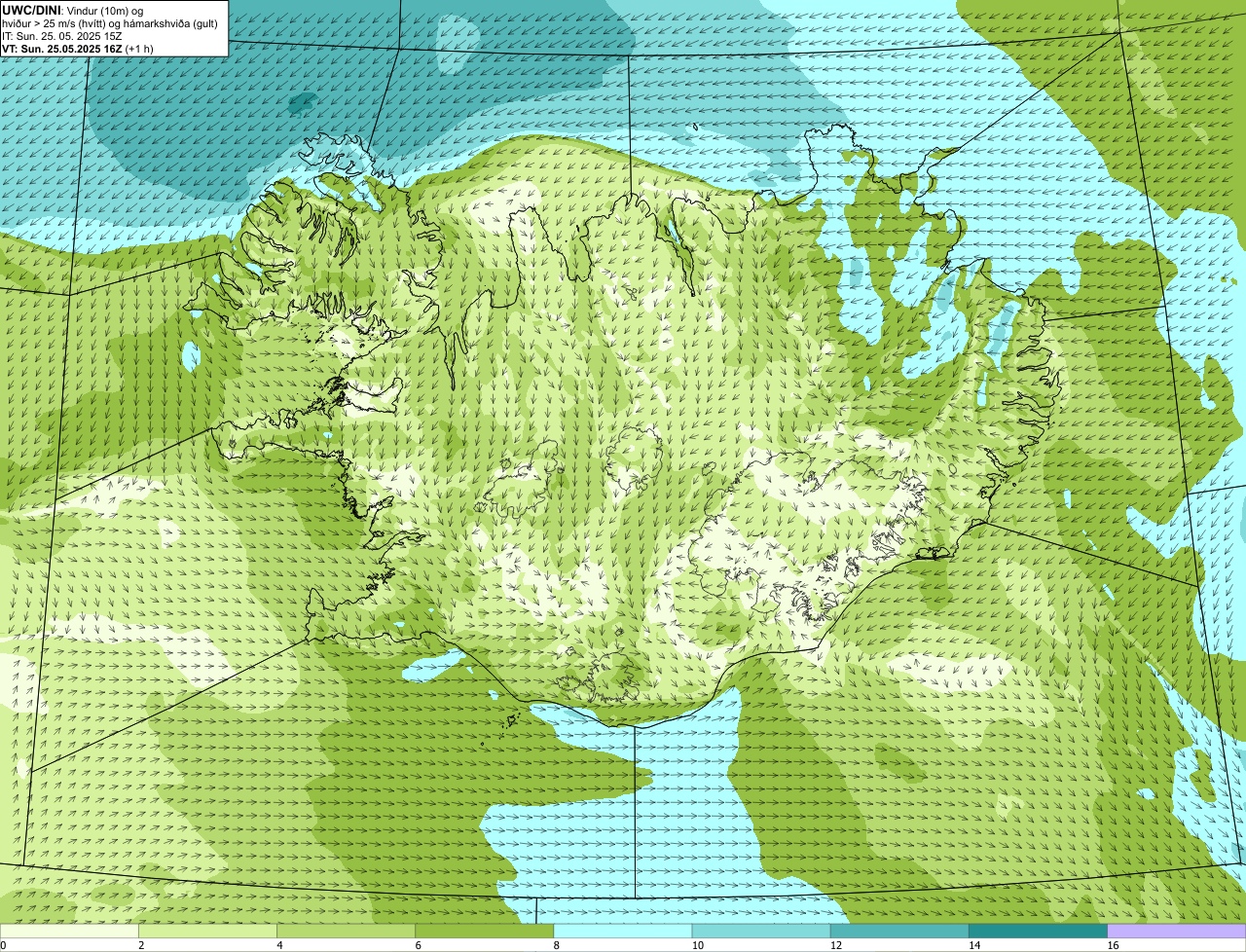Click the 'UWC/DINI: Vindur (10m) og' title line
The height and width of the screenshot is (952, 1246).
click(x=73, y=10)
